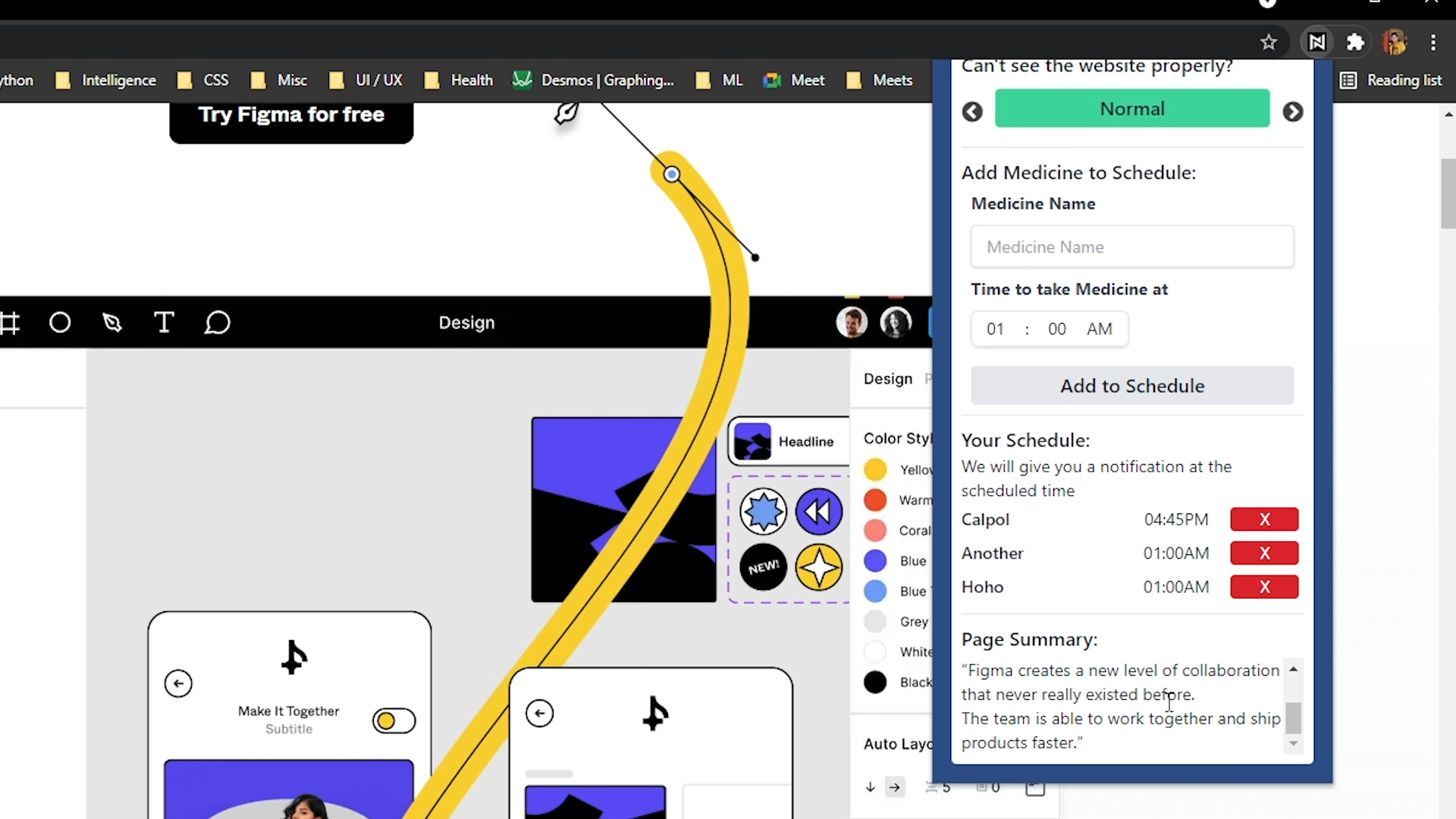The height and width of the screenshot is (819, 1456).
Task: Switch to previous display mode arrow
Action: (972, 112)
